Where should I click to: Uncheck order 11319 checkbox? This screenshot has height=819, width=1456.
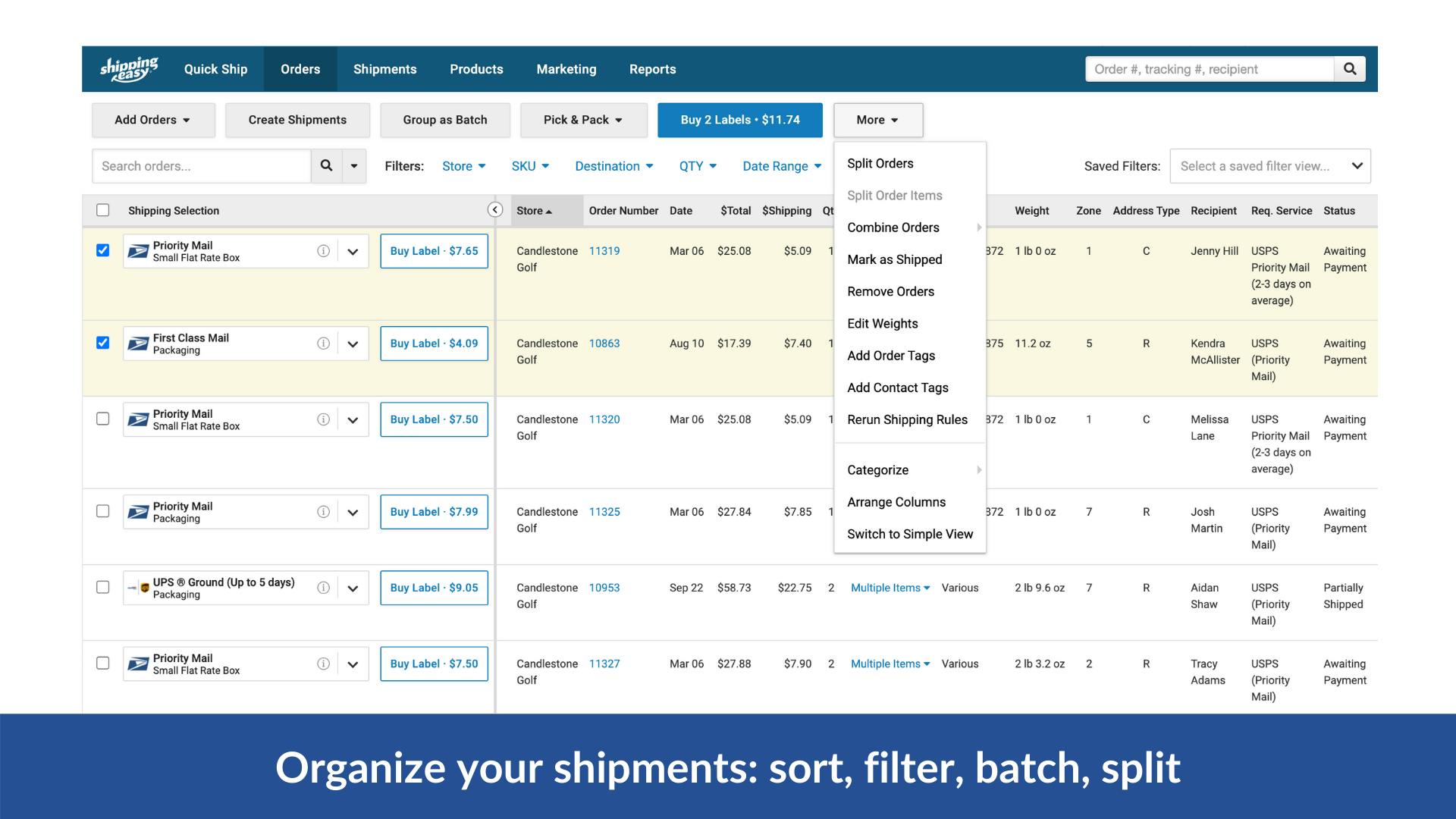pos(103,250)
